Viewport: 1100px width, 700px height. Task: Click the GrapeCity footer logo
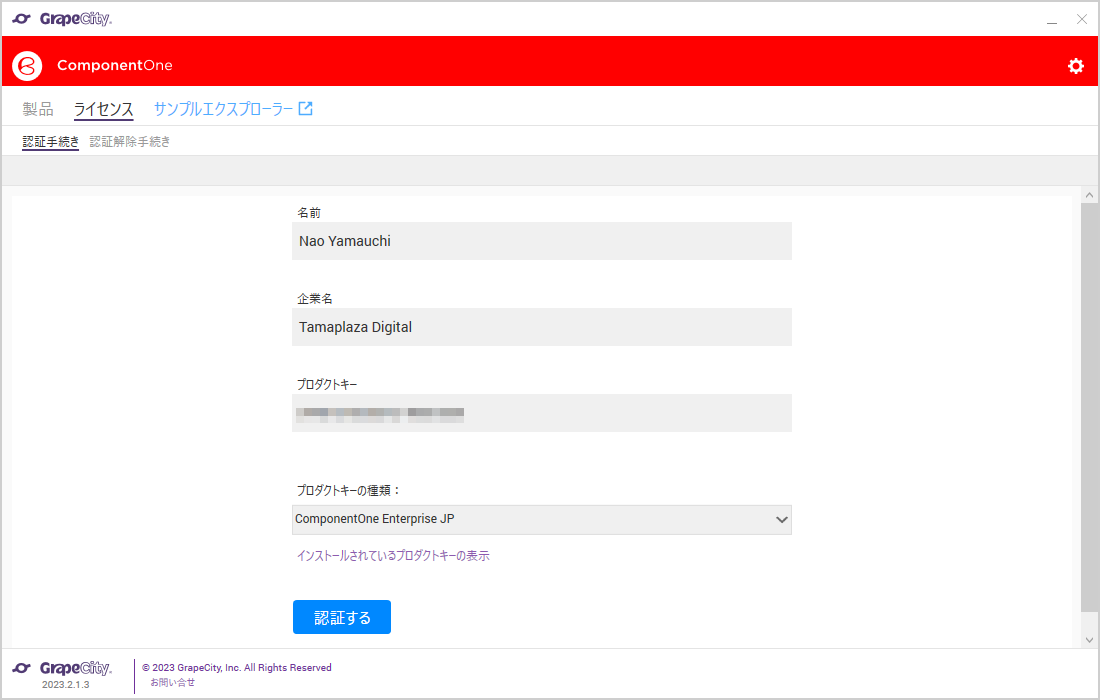pyautogui.click(x=62, y=668)
